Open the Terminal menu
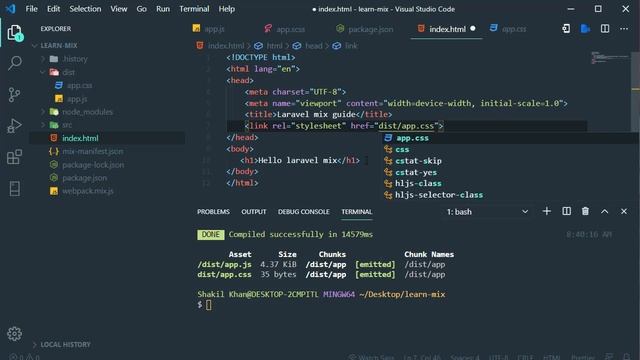This screenshot has width=640, height=360. pos(194,9)
